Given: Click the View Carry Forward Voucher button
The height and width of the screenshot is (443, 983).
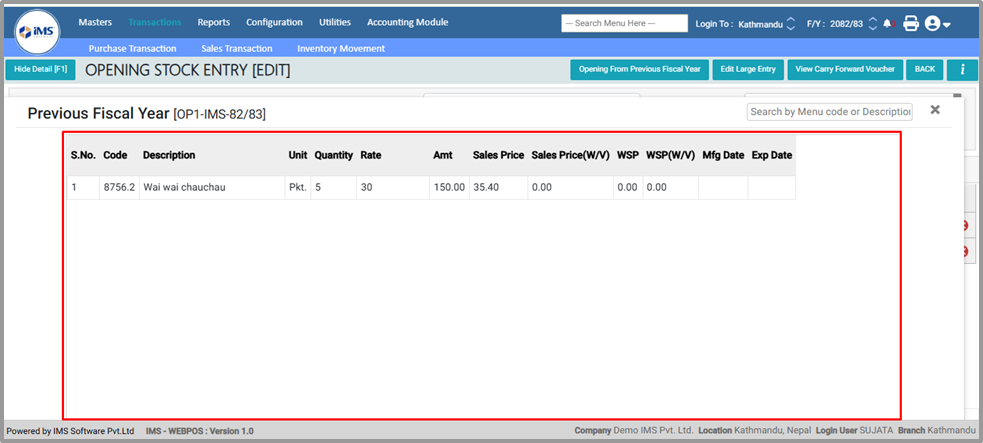Looking at the screenshot, I should pyautogui.click(x=844, y=69).
